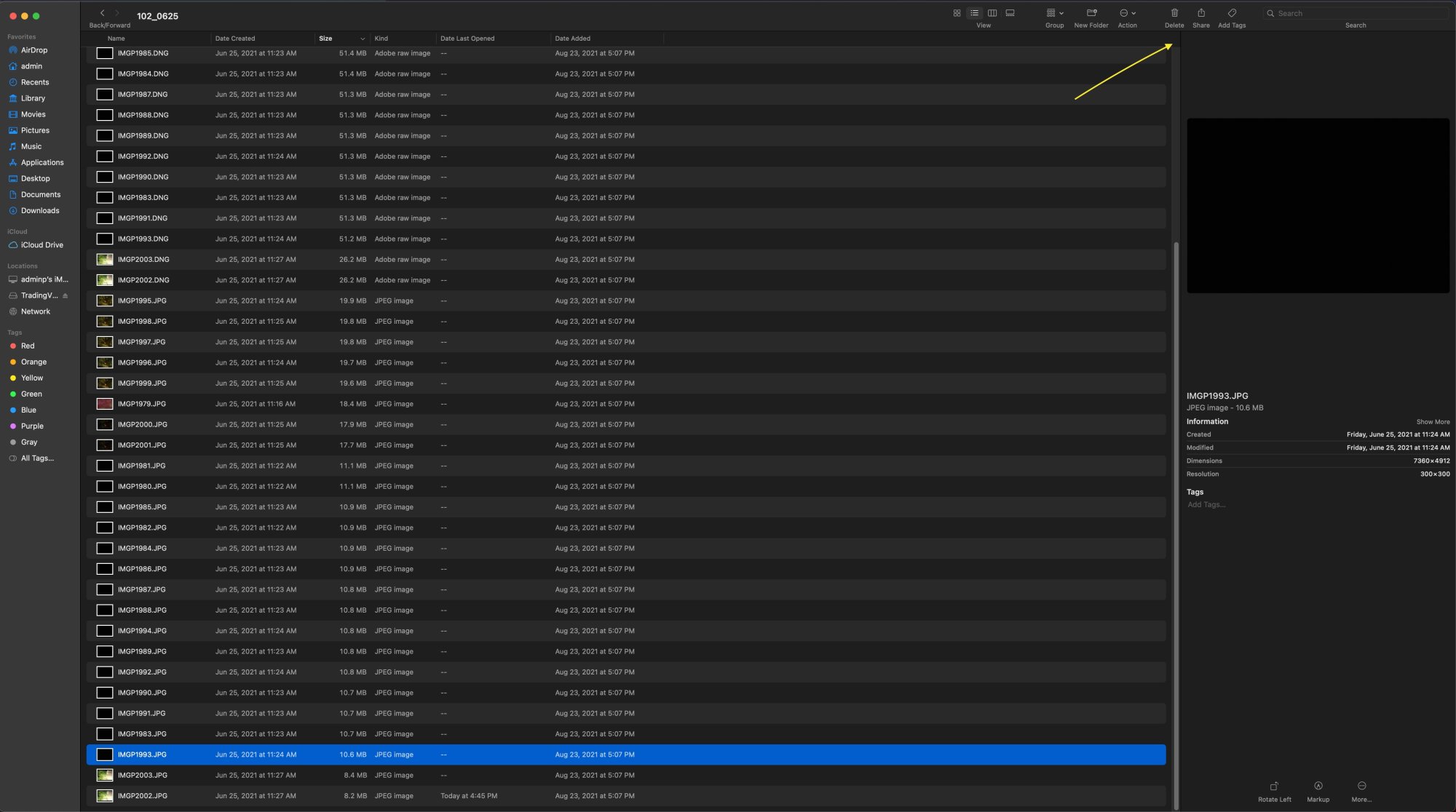The width and height of the screenshot is (1456, 812).
Task: Open the Action menu
Action: pyautogui.click(x=1126, y=12)
